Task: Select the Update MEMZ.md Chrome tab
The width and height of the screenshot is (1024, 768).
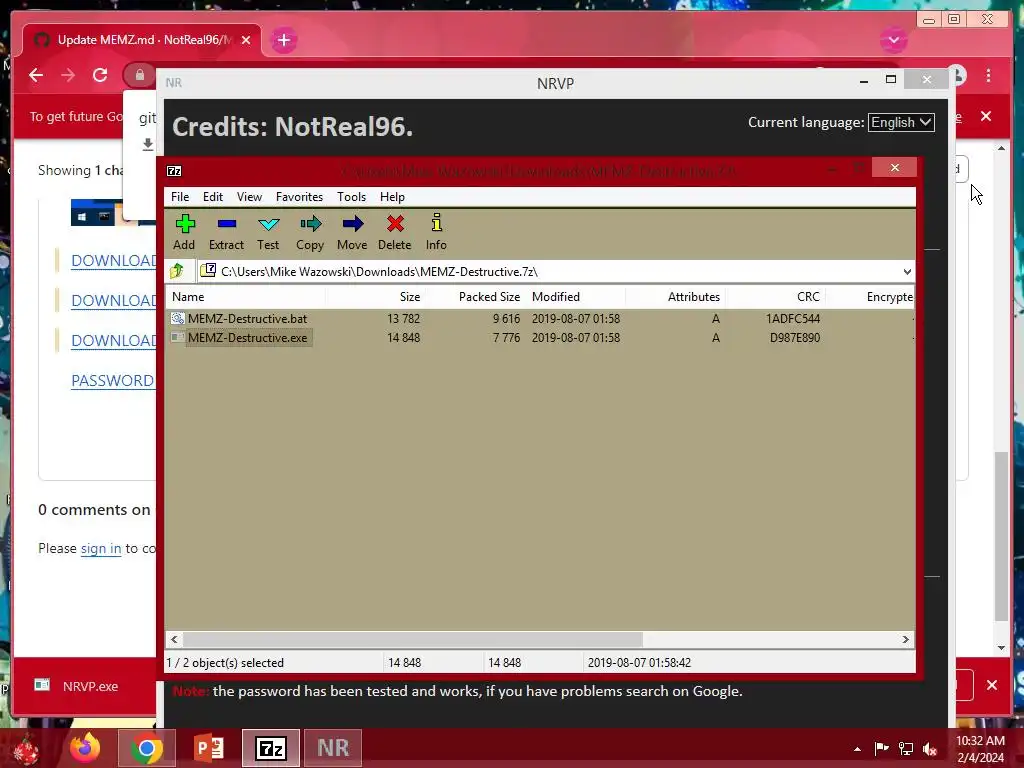Action: point(142,40)
